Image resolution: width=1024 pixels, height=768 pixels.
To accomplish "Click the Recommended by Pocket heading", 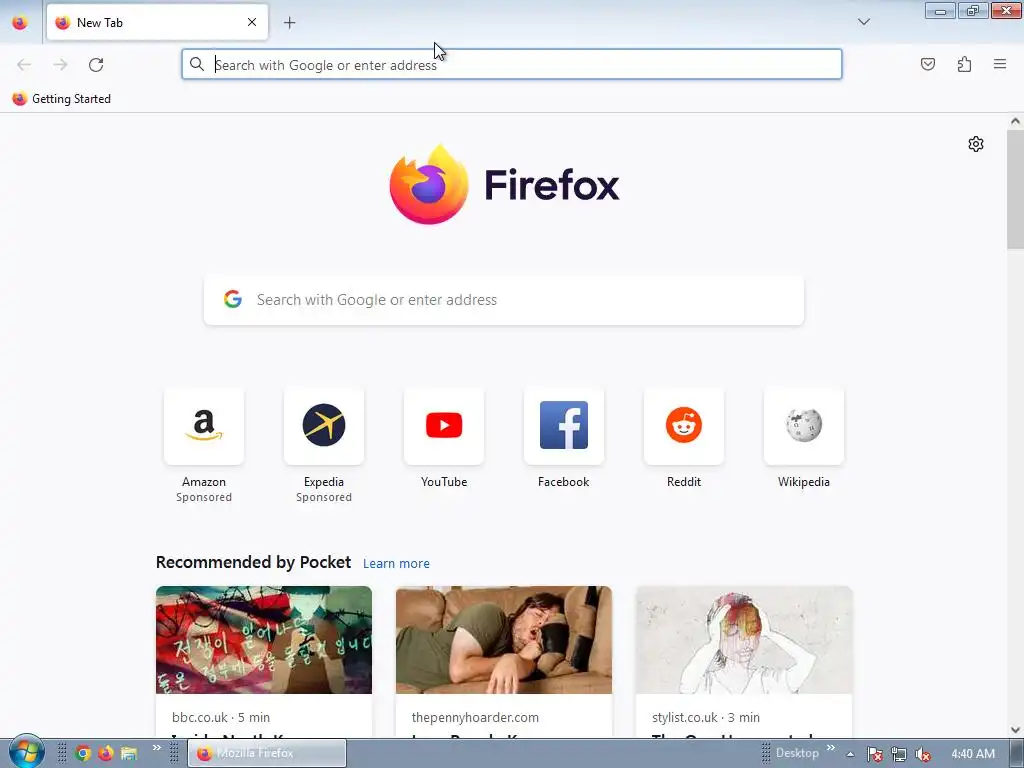I will [253, 562].
